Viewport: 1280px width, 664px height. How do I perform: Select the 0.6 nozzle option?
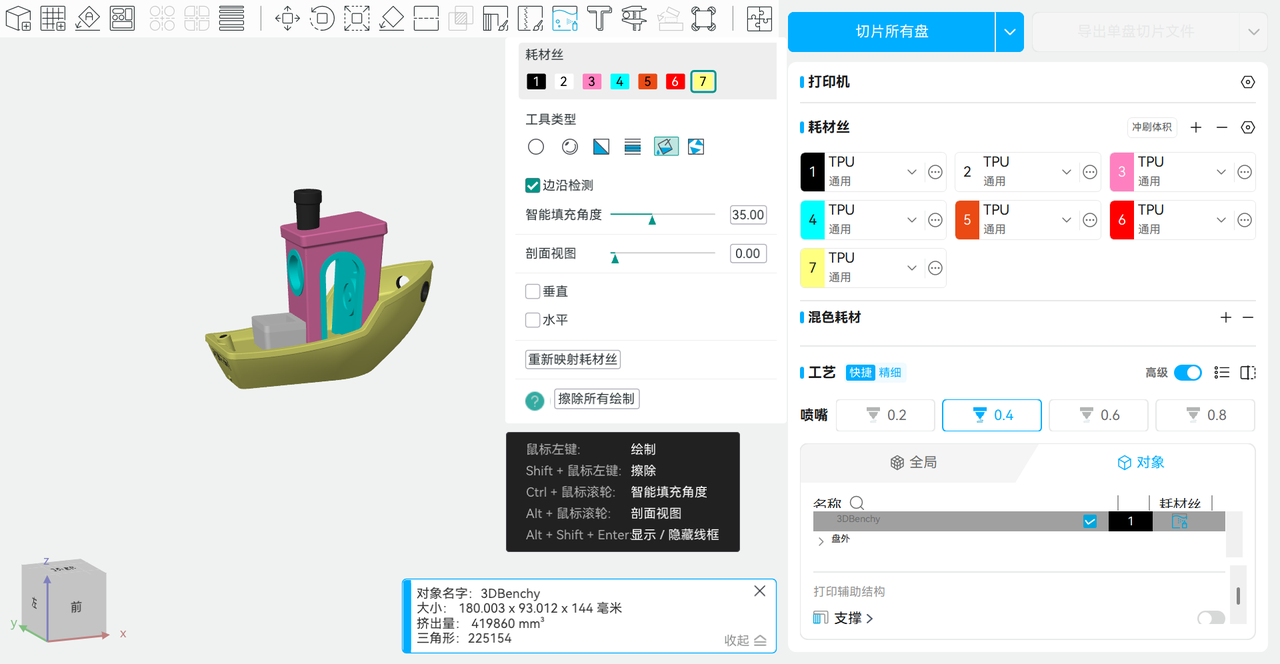pos(1099,415)
